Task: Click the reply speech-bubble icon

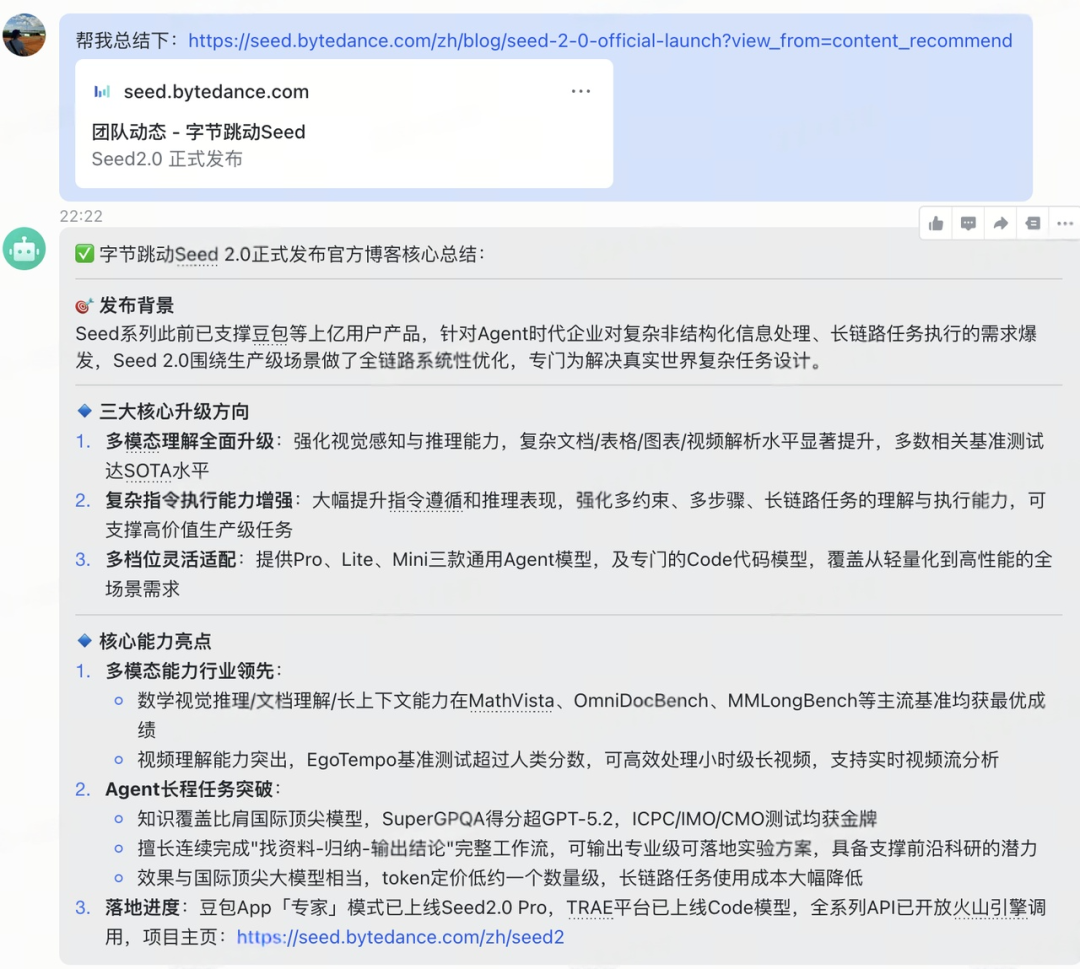Action: click(x=968, y=223)
